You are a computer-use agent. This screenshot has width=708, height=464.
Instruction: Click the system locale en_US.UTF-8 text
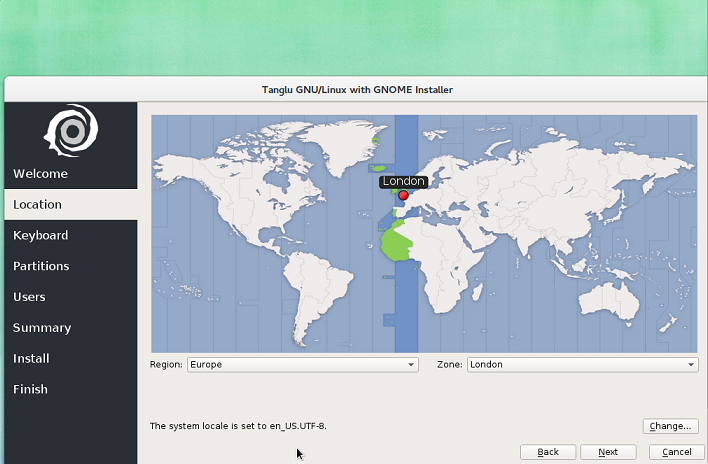coord(238,426)
